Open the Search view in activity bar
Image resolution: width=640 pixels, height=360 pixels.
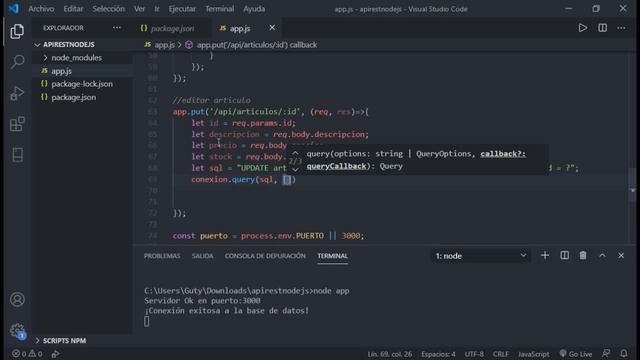tap(17, 61)
